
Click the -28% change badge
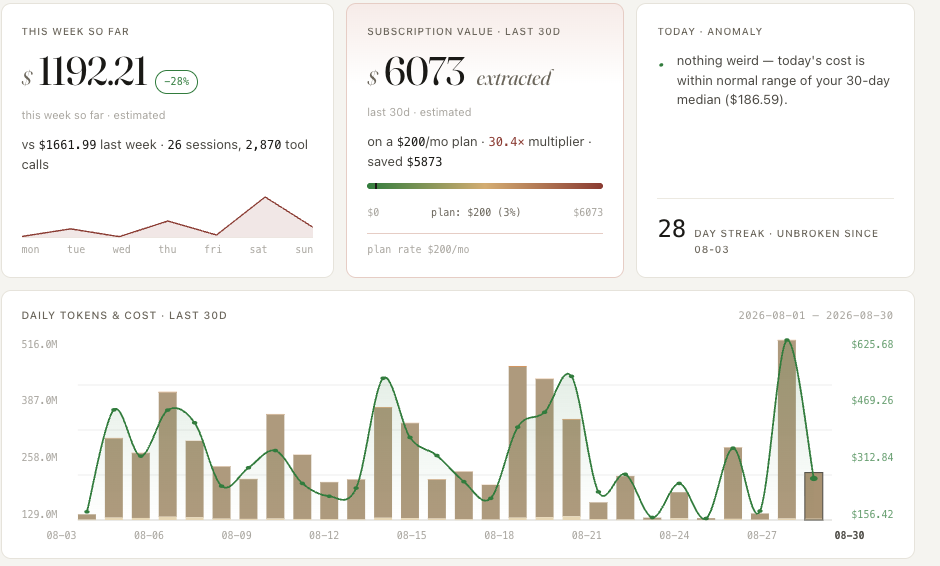coord(176,82)
